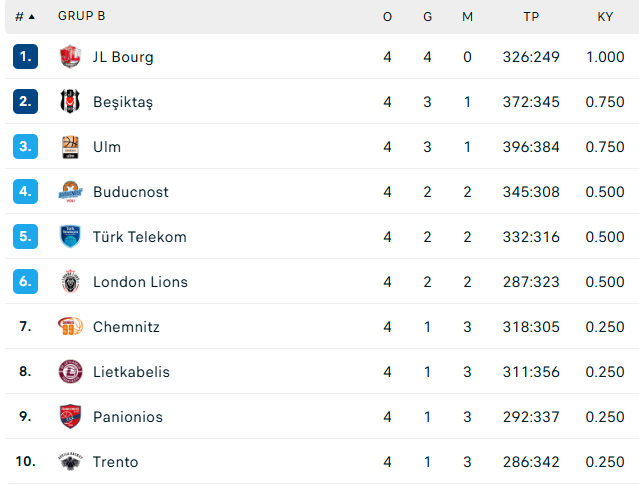This screenshot has height=485, width=639.
Task: Sort table by the KY column header
Action: 605,17
